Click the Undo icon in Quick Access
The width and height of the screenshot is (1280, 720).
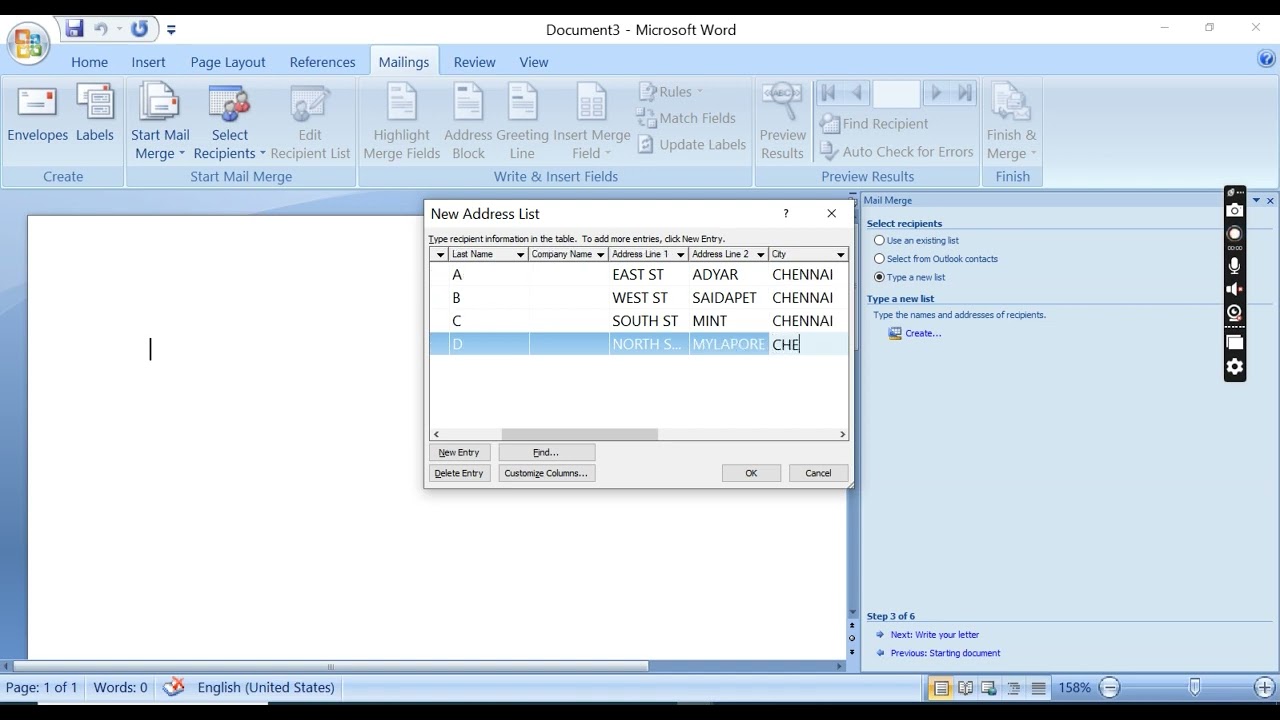(x=101, y=29)
